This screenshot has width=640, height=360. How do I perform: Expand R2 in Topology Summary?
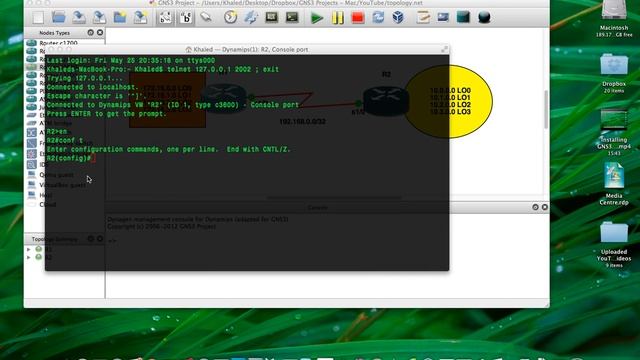point(29,258)
